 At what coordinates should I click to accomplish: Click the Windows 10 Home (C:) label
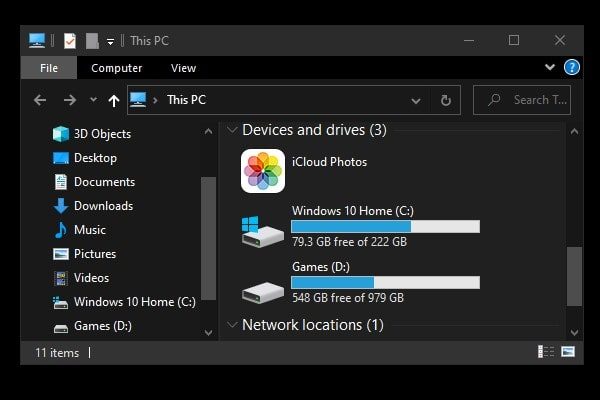coord(353,211)
